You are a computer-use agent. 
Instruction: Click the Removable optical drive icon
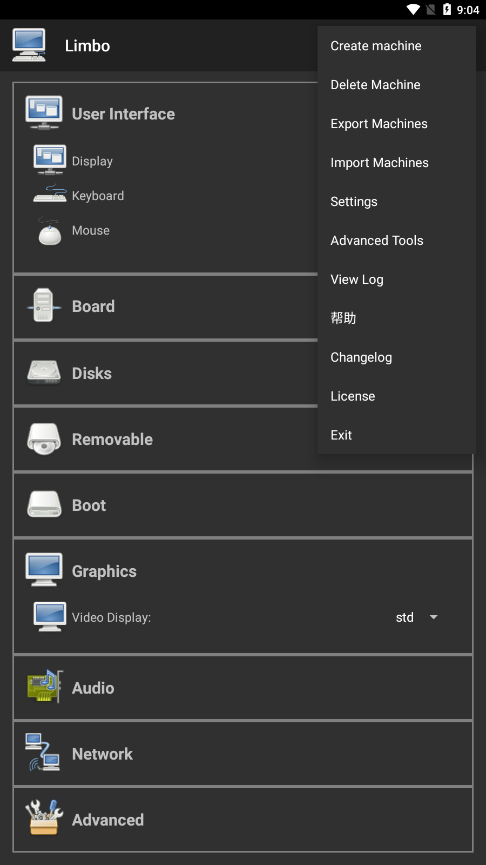click(44, 439)
